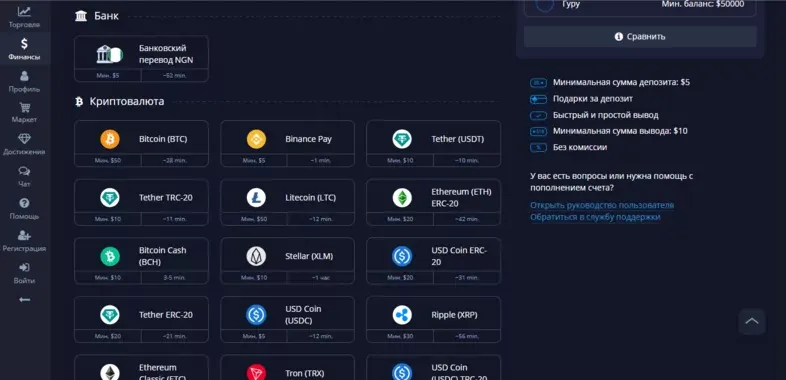Screen dimensions: 786x380
Task: Select the Гуру account radio button
Action: tap(545, 5)
